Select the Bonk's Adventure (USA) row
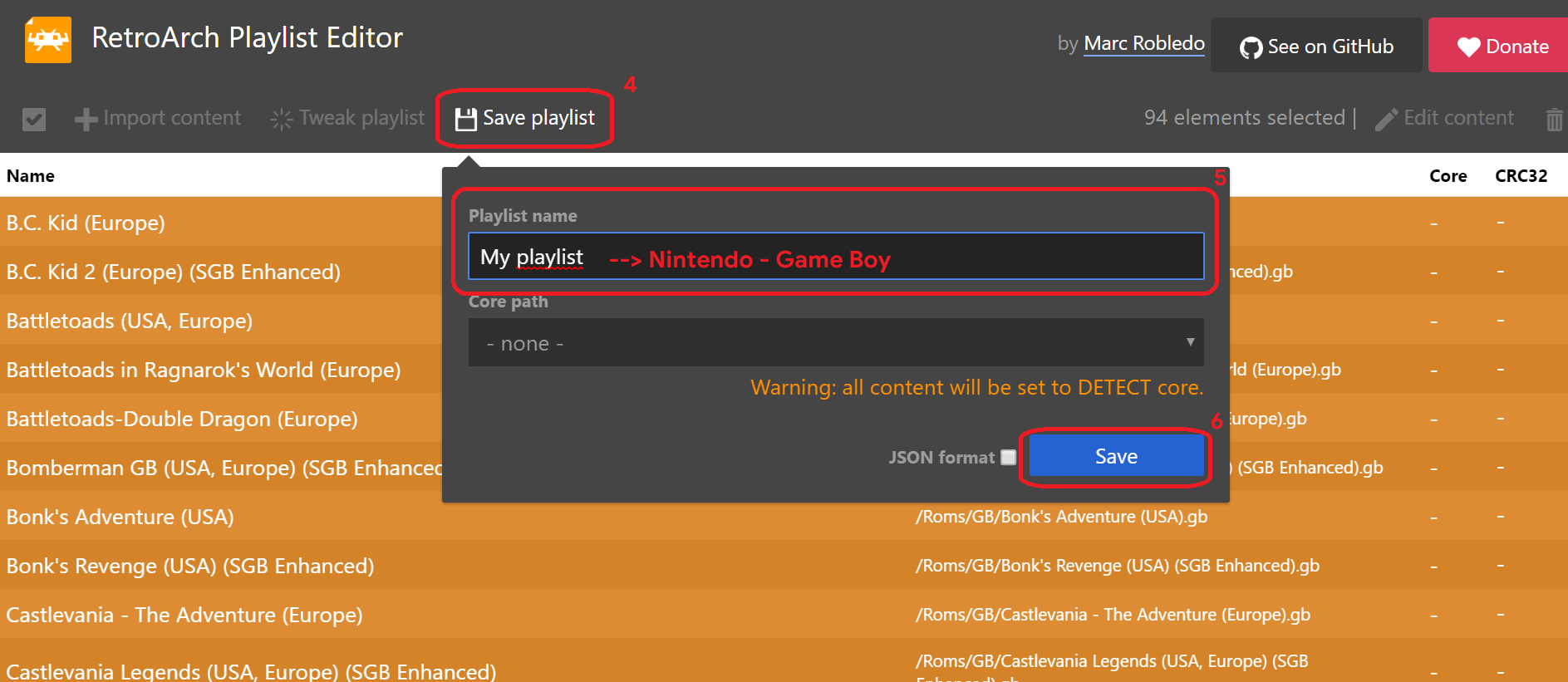 pyautogui.click(x=784, y=517)
